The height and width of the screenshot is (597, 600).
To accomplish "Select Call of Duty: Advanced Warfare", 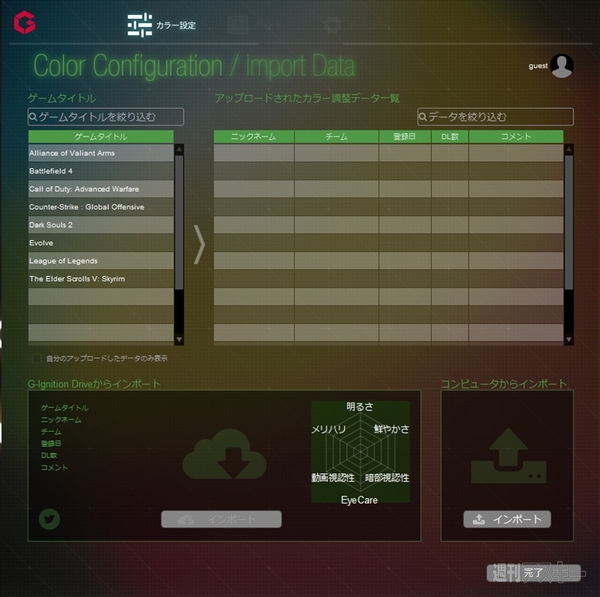I will point(101,189).
